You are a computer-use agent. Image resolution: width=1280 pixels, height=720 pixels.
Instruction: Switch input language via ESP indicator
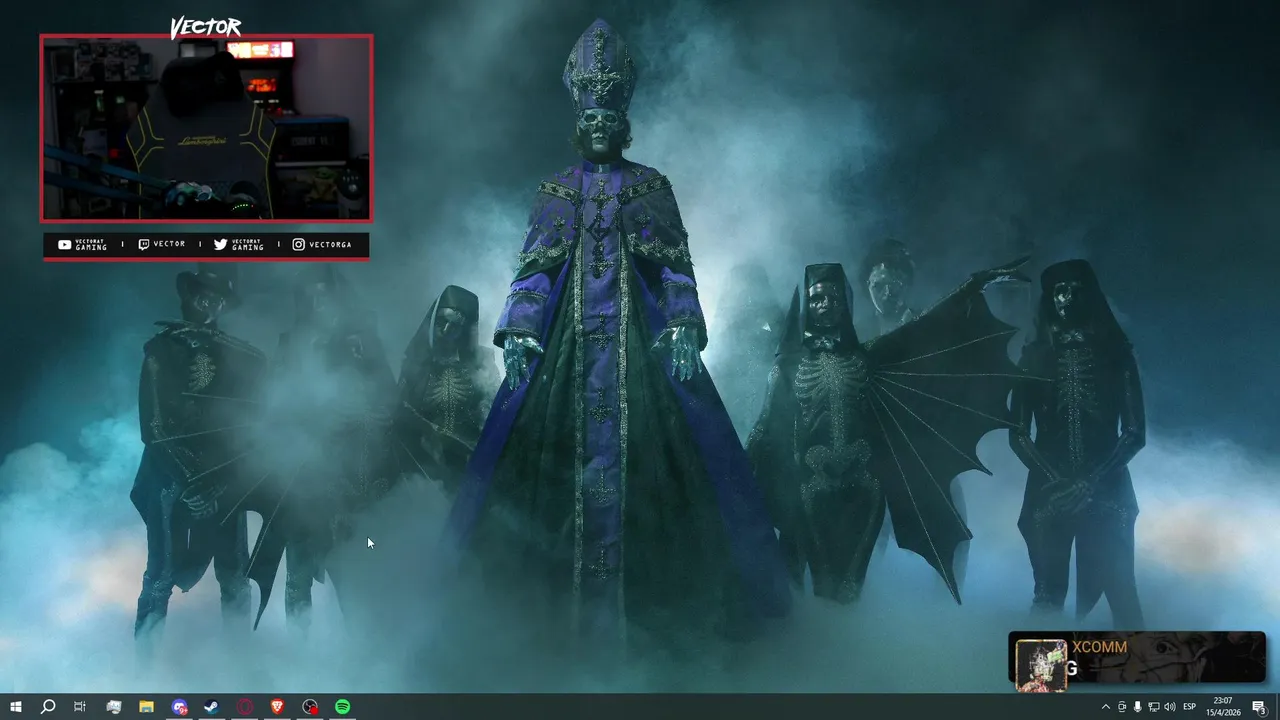(1190, 707)
